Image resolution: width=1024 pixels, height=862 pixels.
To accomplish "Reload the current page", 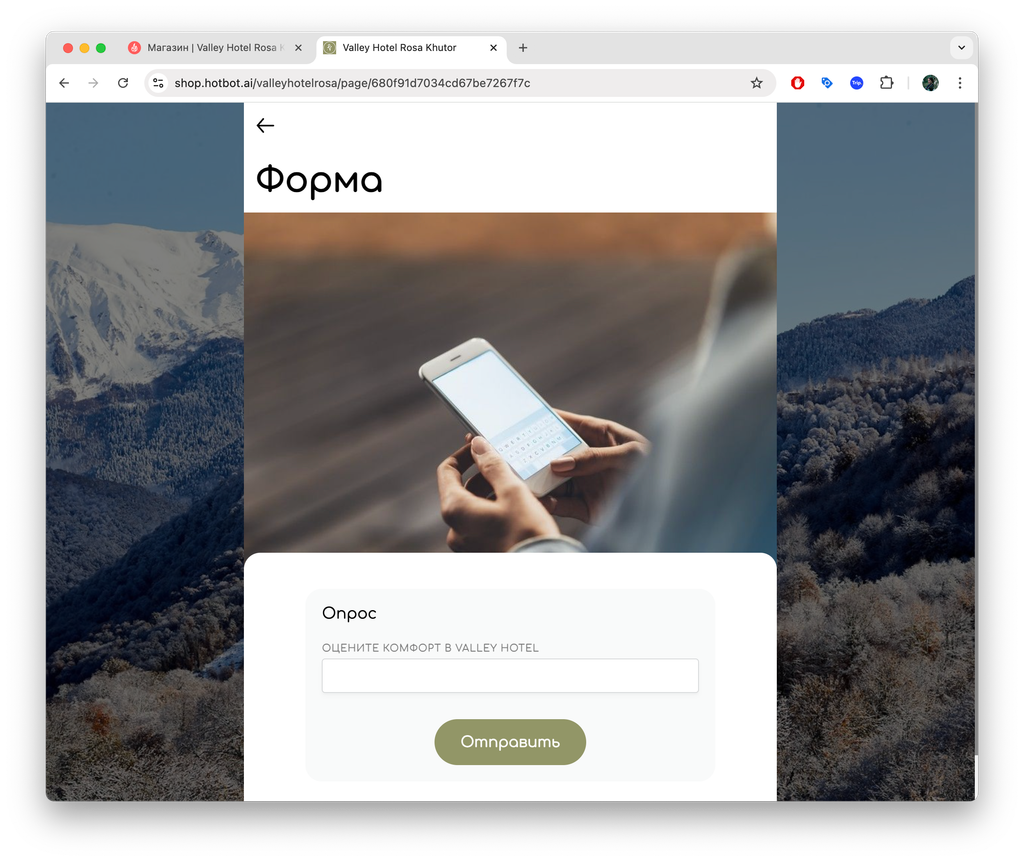I will [x=123, y=83].
